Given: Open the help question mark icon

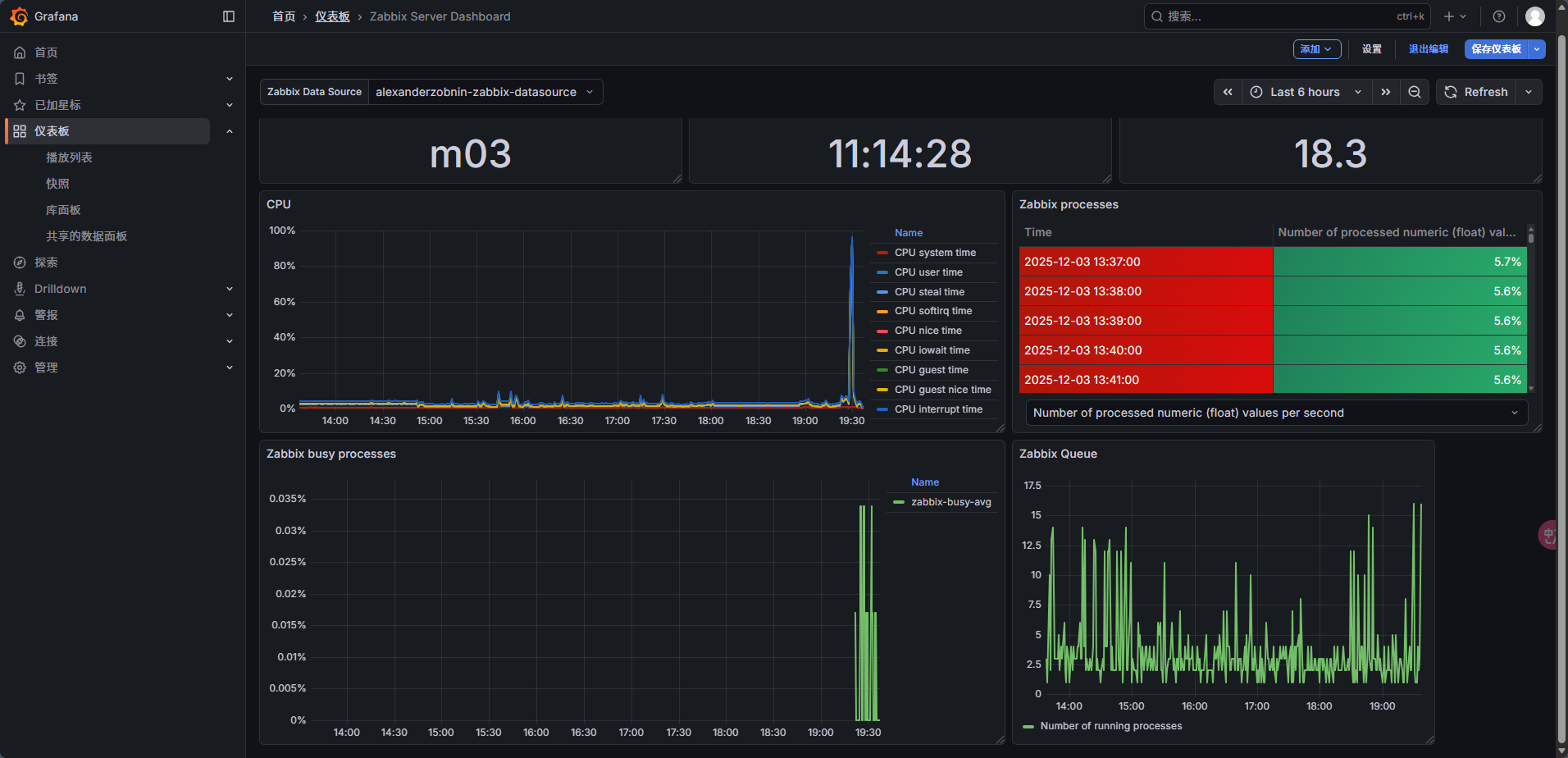Looking at the screenshot, I should click(x=1499, y=16).
